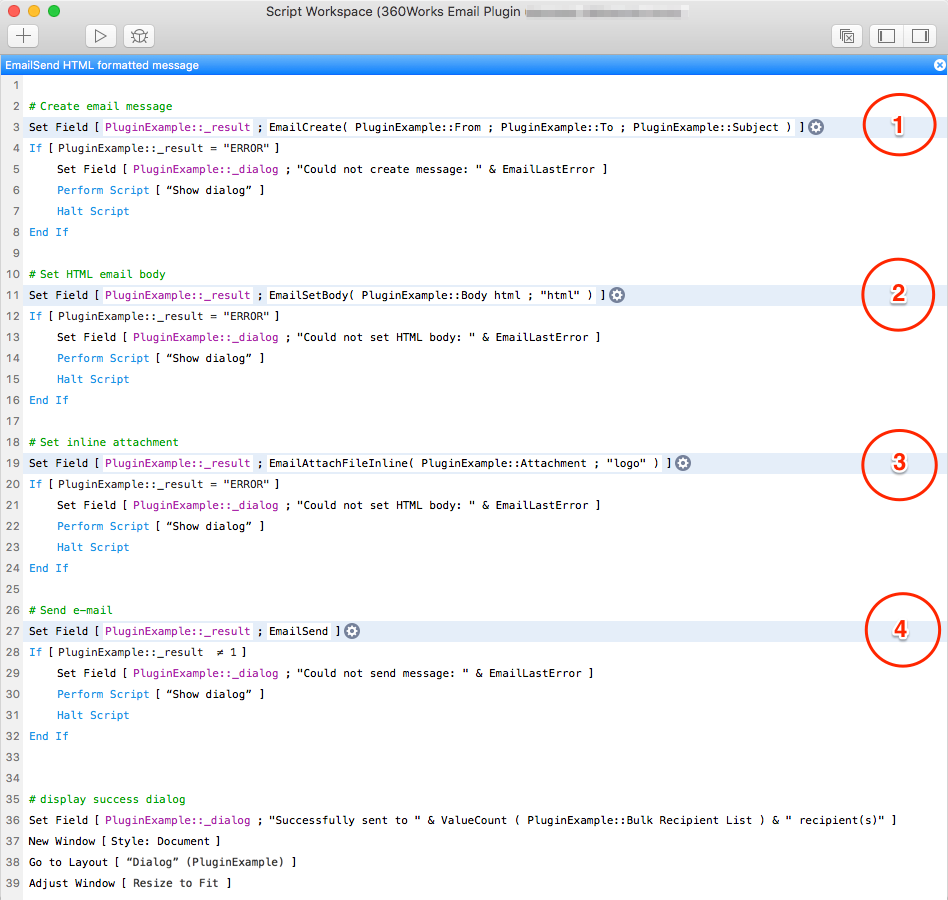This screenshot has height=900, width=948.
Task: Select the '# Set HTML email body' comment
Action: click(97, 274)
